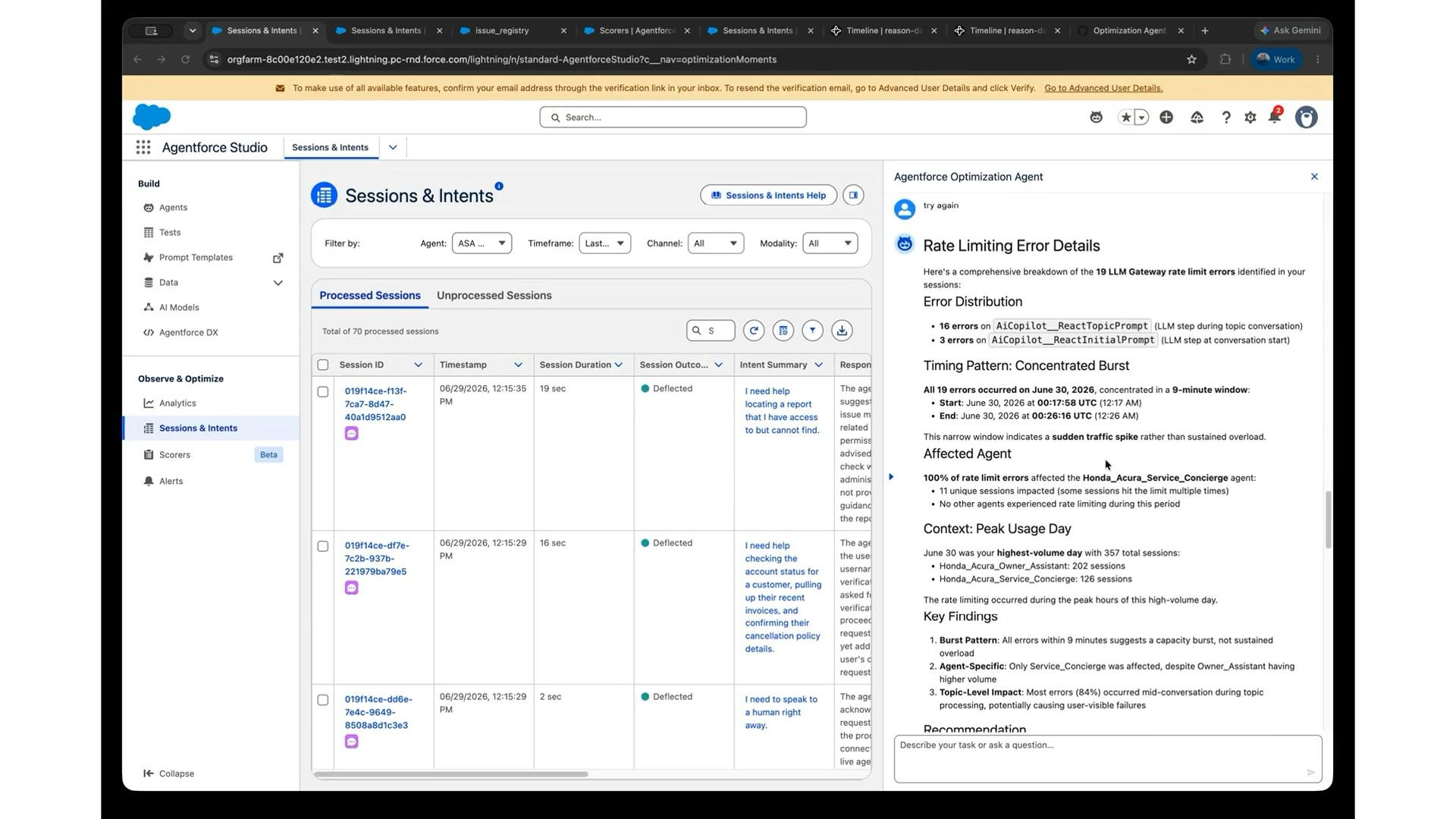The width and height of the screenshot is (1456, 819).
Task: Click the Agentforce astro icon in header
Action: point(1096,118)
